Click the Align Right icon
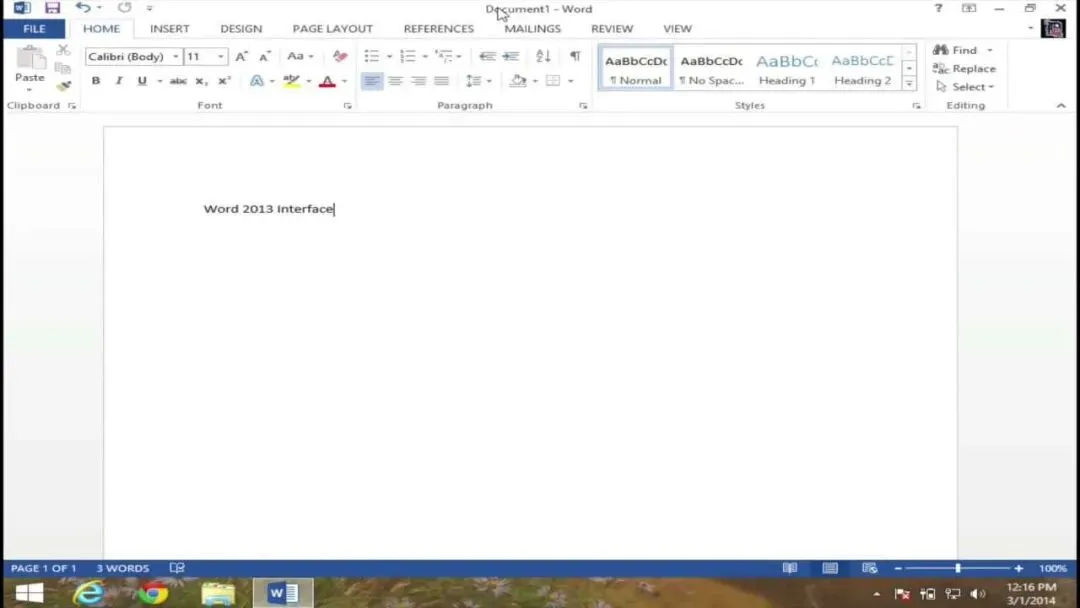 [x=418, y=81]
